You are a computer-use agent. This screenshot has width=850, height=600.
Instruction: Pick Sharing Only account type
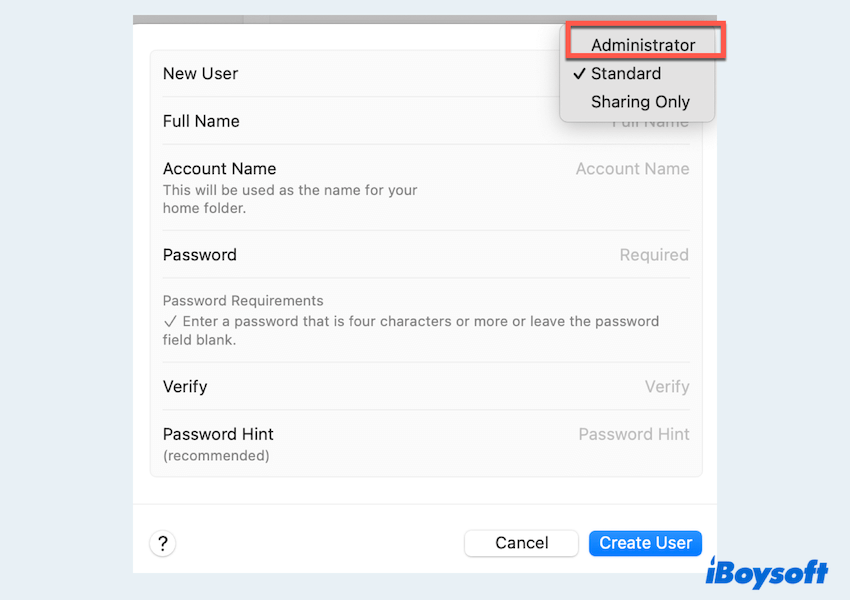[x=640, y=101]
